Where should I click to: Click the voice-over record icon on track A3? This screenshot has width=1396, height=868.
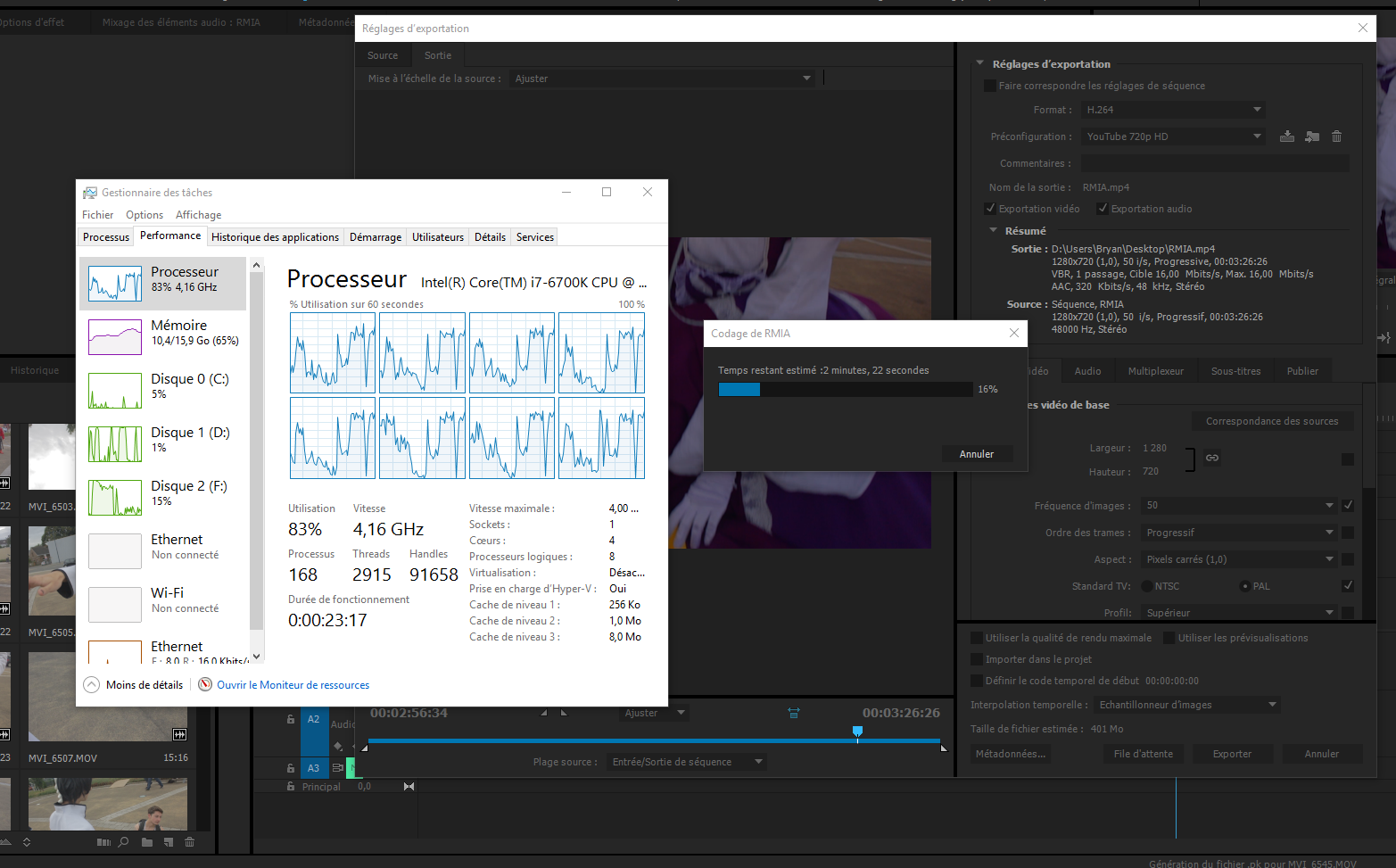click(x=338, y=767)
